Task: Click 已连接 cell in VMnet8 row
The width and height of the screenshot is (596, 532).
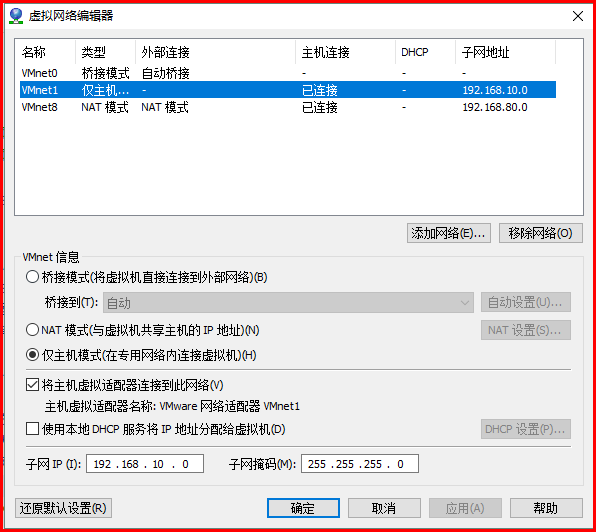Action: point(320,107)
